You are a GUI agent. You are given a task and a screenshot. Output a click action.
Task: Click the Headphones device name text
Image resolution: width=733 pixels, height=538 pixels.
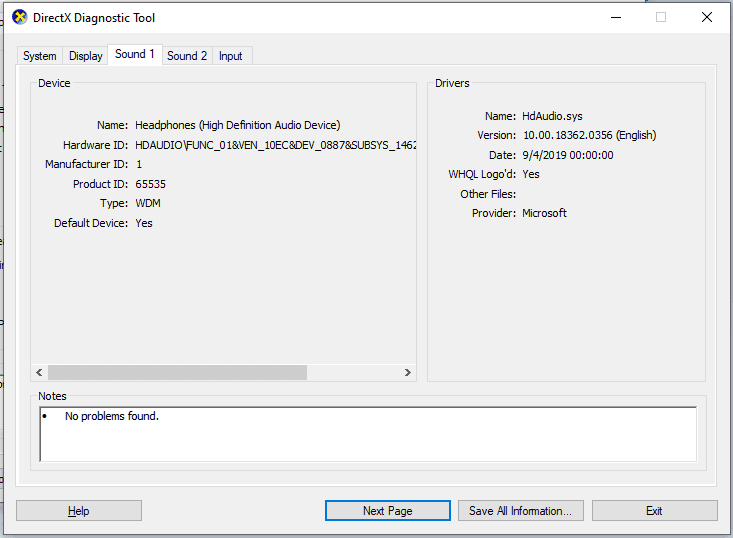point(238,125)
